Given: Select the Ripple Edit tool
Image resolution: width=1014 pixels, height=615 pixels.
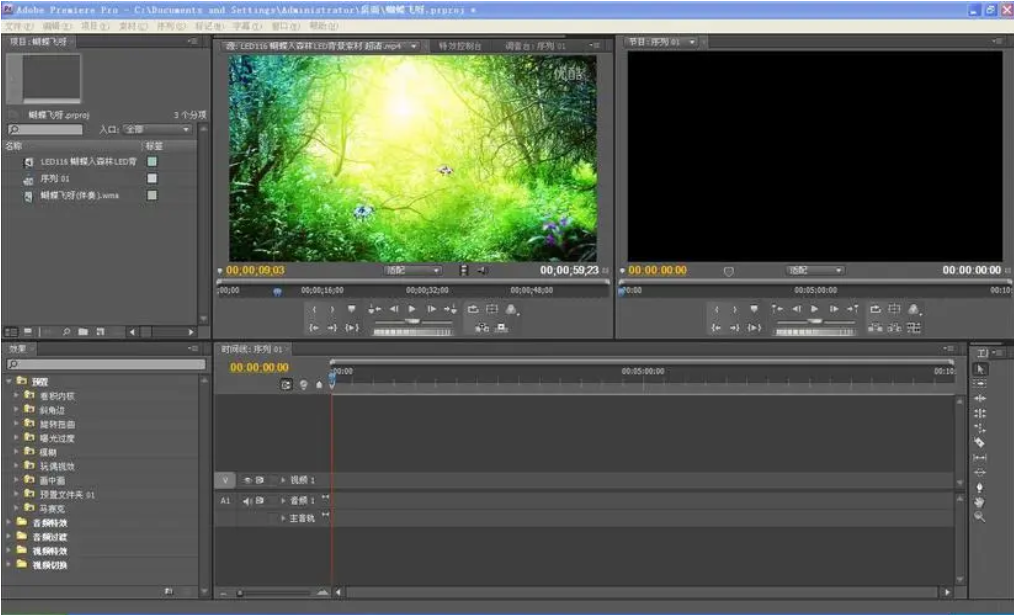Looking at the screenshot, I should tap(980, 398).
